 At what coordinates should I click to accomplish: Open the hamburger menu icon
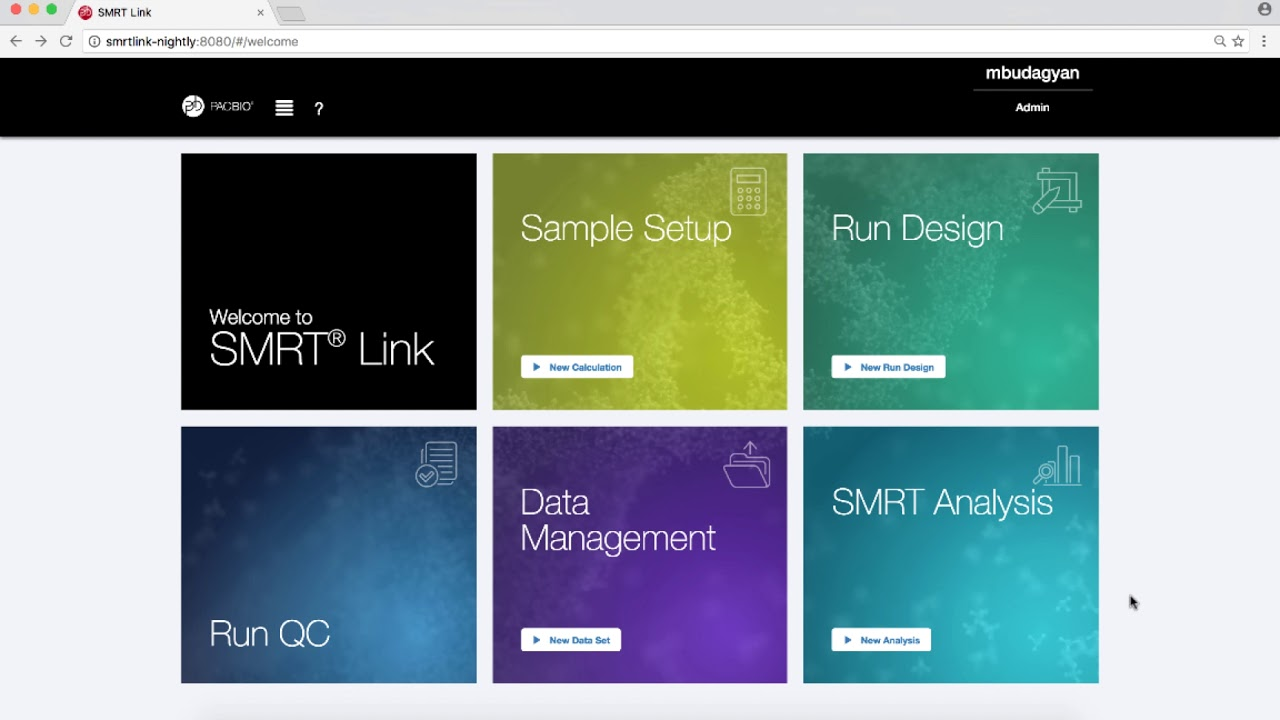click(284, 108)
